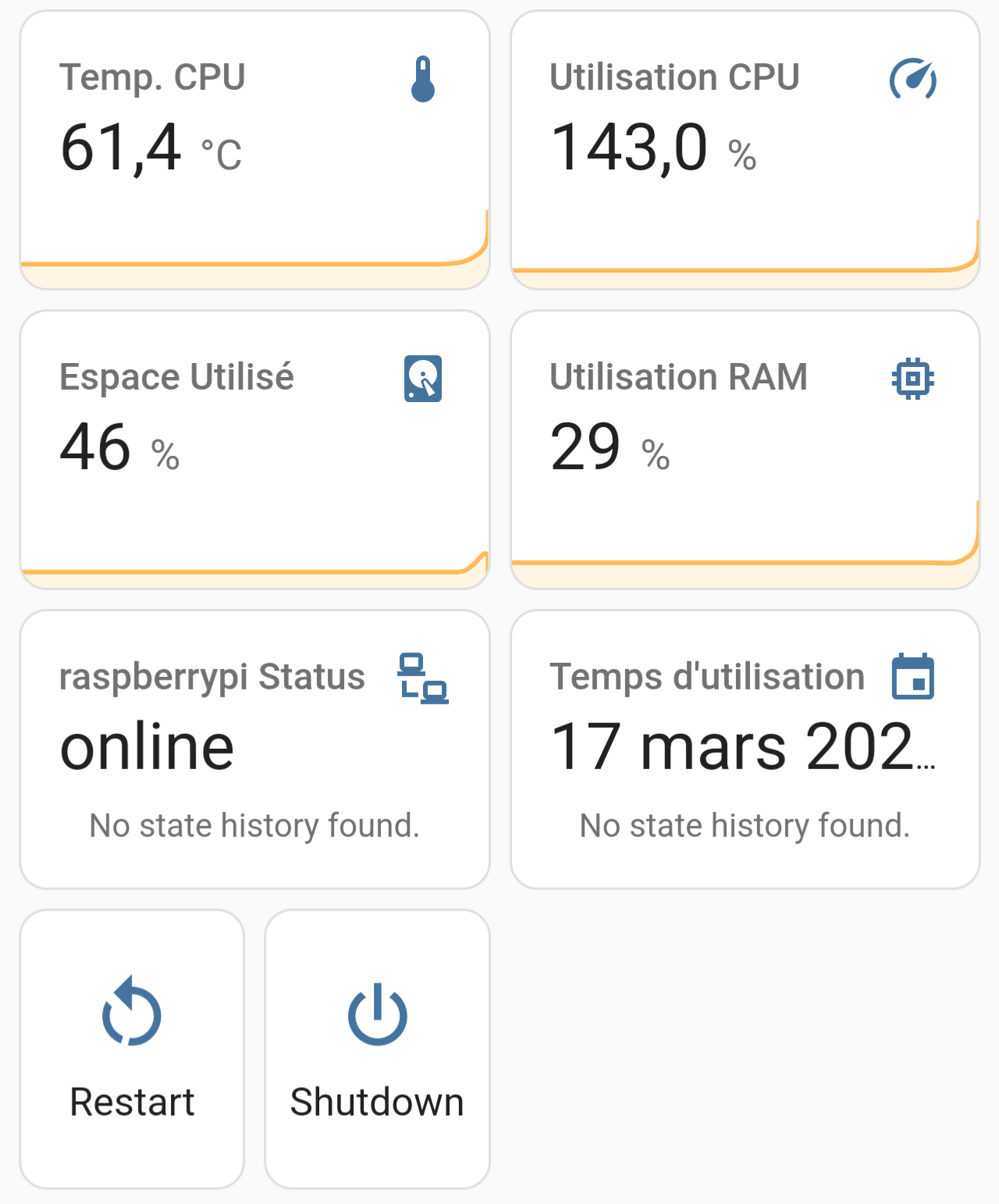This screenshot has width=999, height=1204.
Task: Open the Utilisation CPU title
Action: point(674,77)
